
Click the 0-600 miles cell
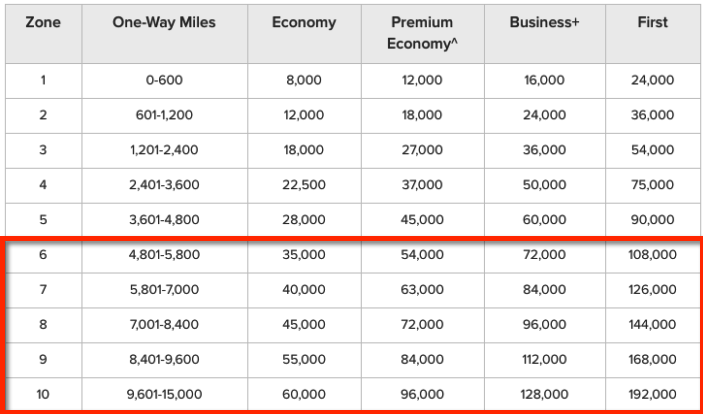(164, 80)
